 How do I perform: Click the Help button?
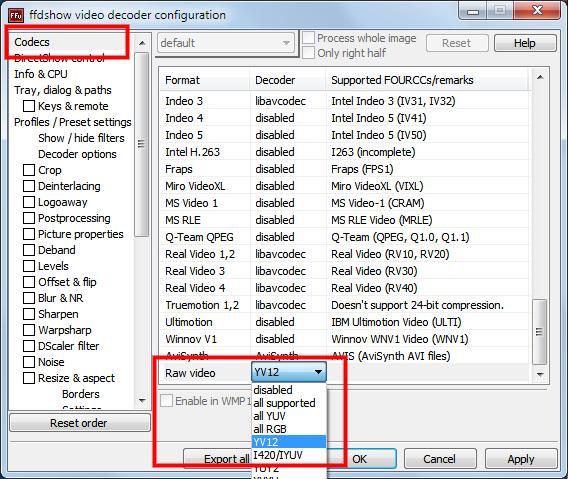pos(525,43)
